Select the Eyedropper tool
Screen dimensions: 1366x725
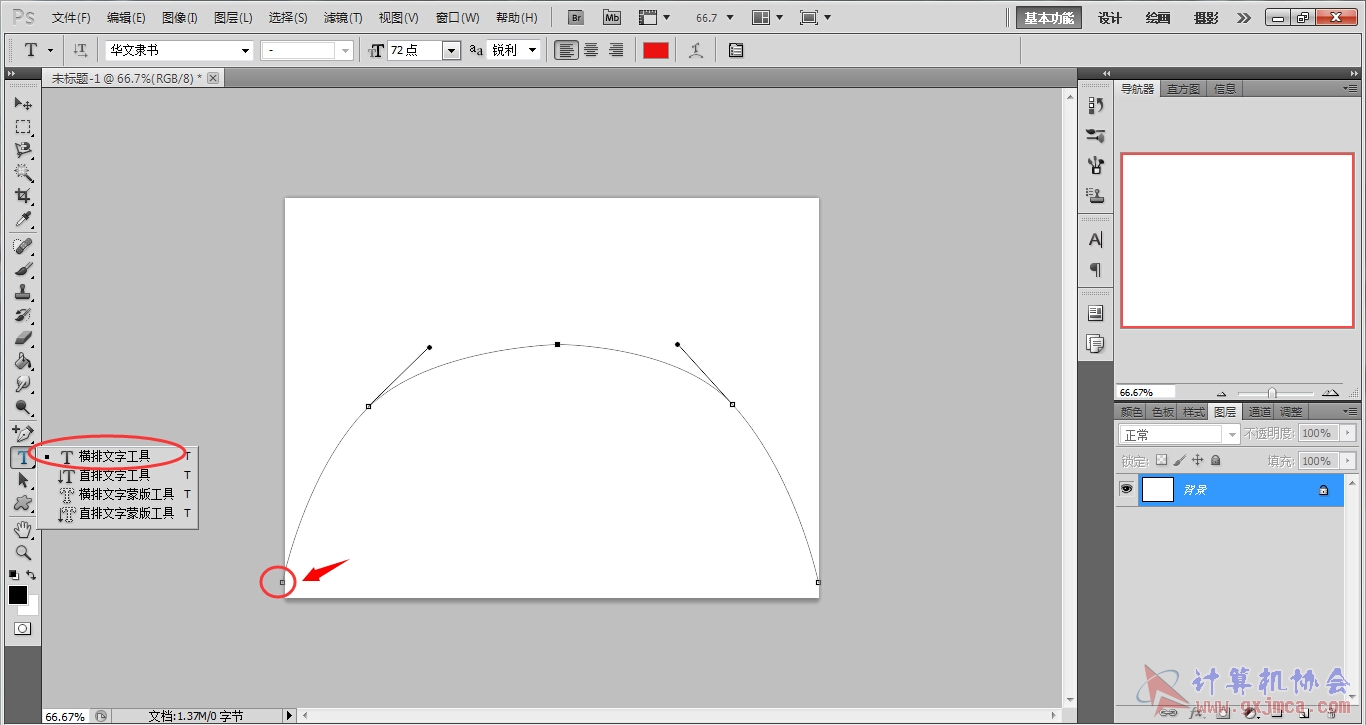tap(22, 219)
